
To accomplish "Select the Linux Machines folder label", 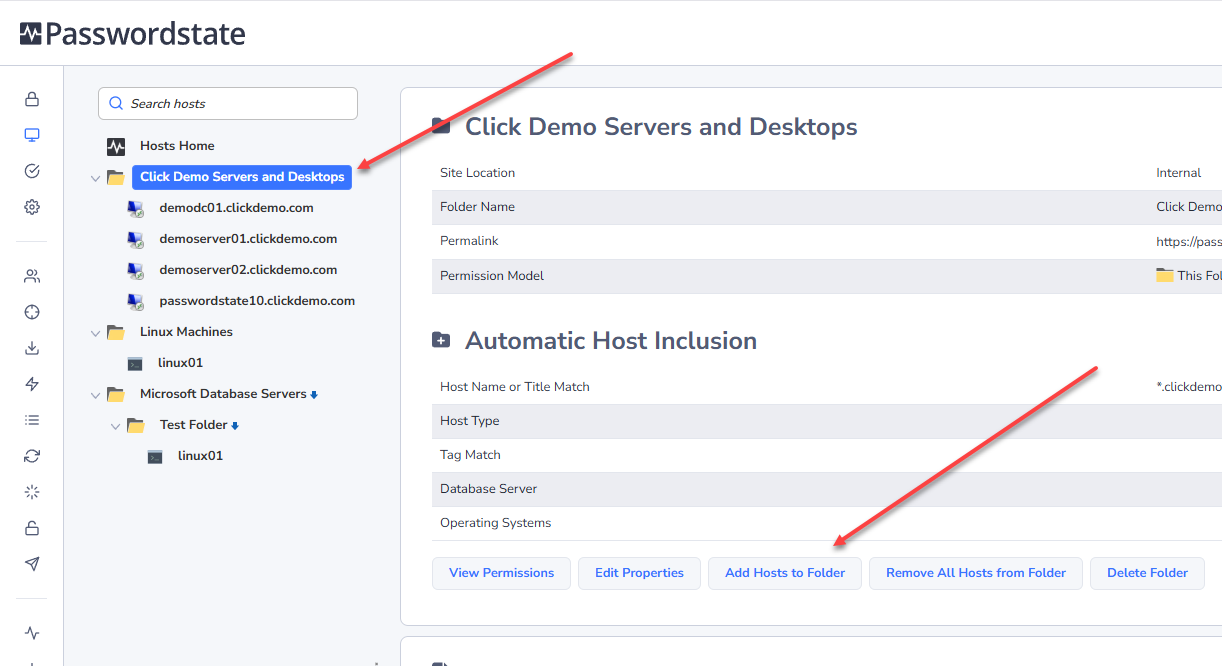I will coord(186,332).
